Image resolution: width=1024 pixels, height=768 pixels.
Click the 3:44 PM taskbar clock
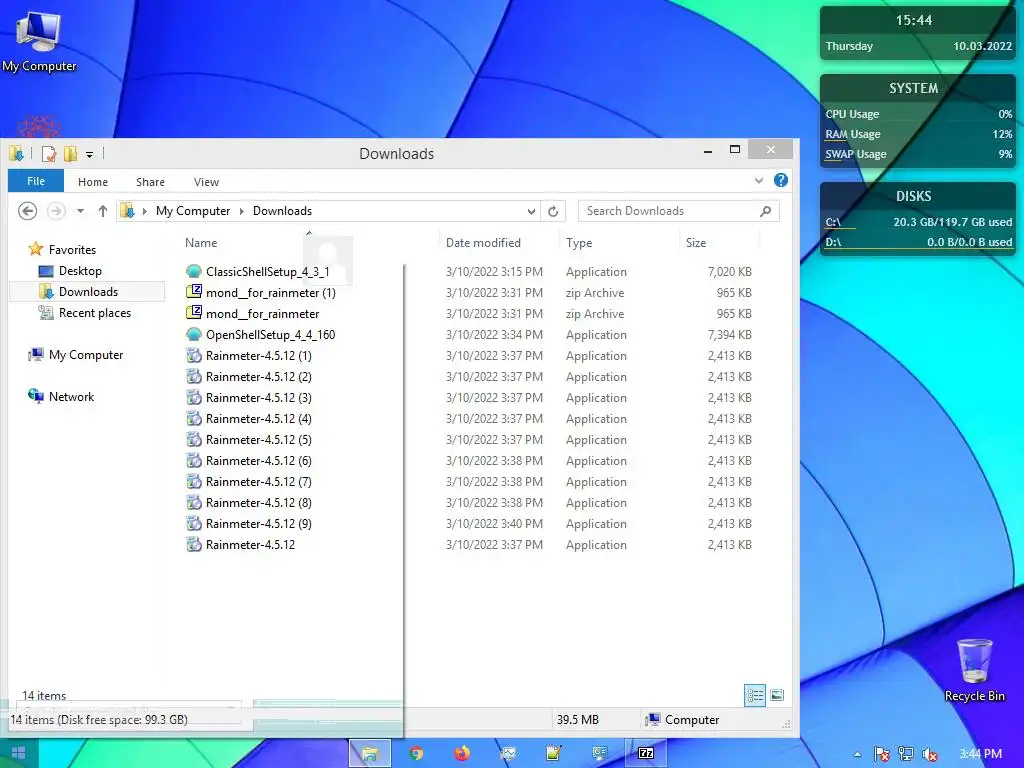980,754
